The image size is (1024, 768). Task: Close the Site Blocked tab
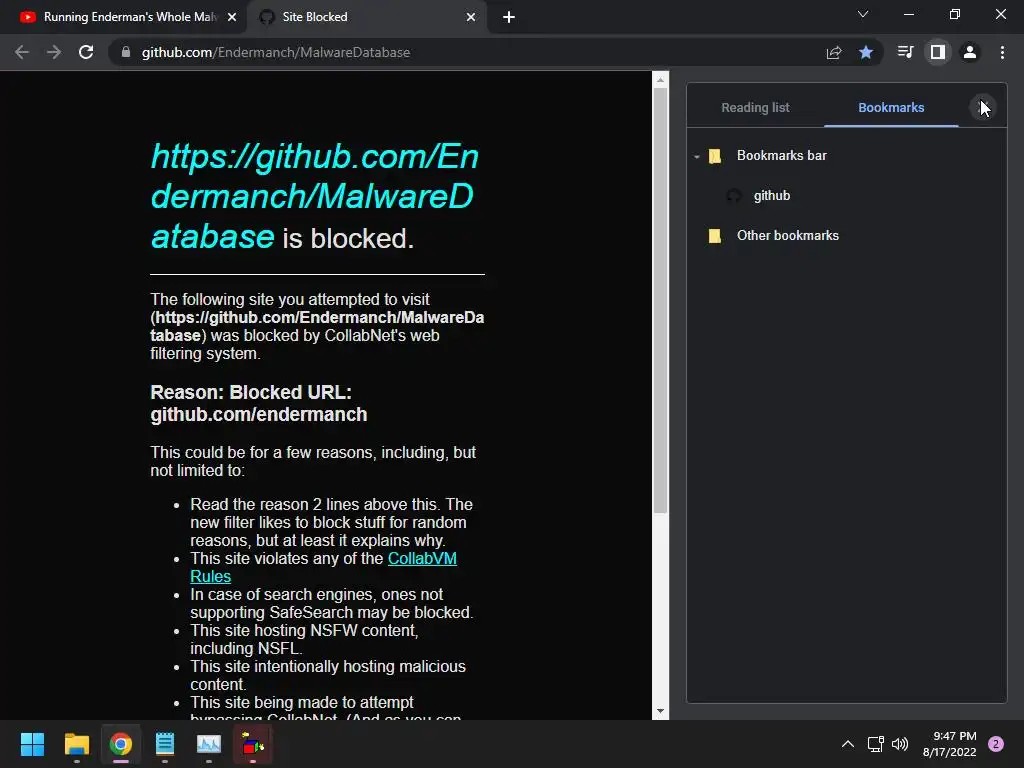(471, 18)
